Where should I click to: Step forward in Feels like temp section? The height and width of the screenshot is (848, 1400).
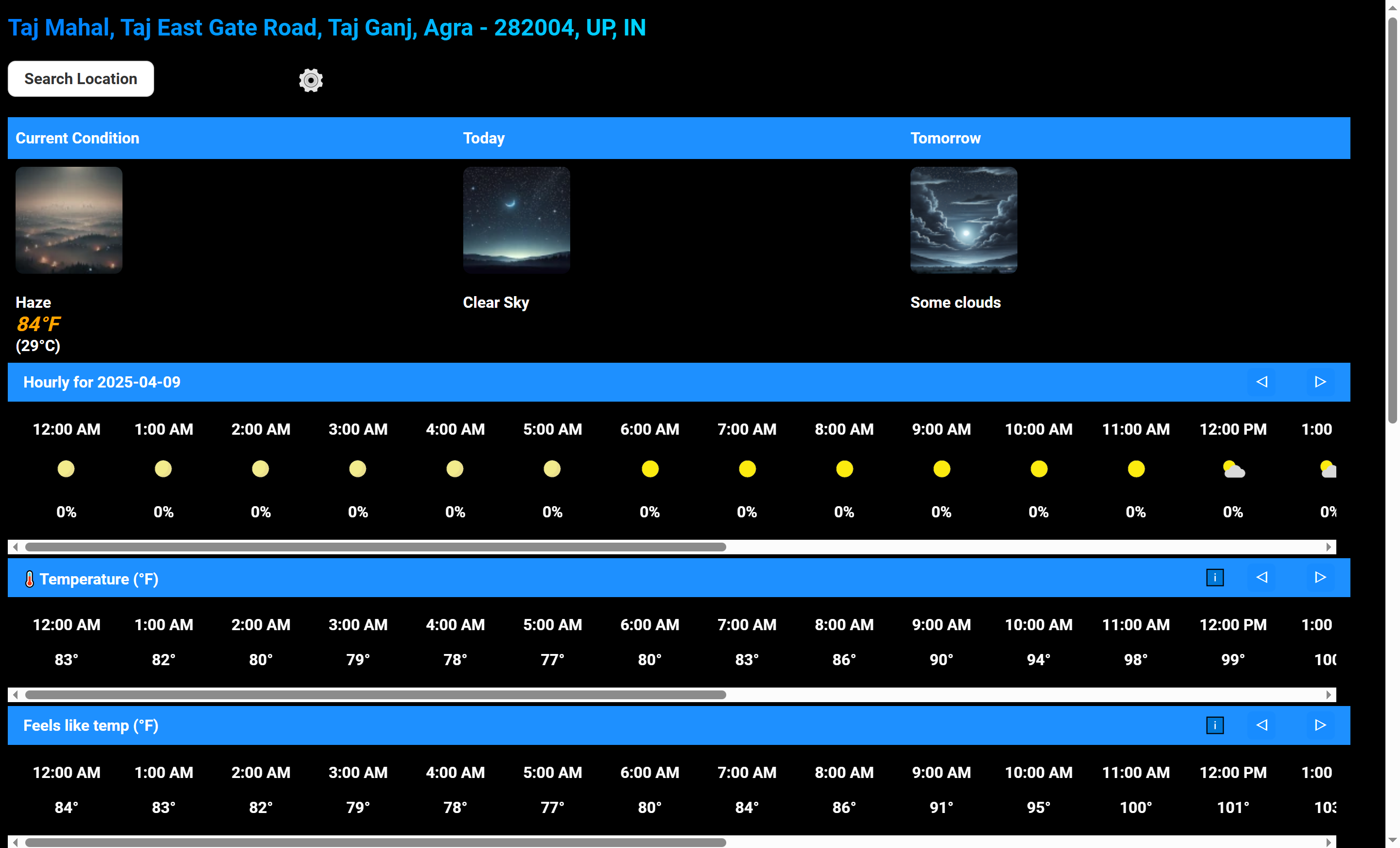pos(1320,725)
